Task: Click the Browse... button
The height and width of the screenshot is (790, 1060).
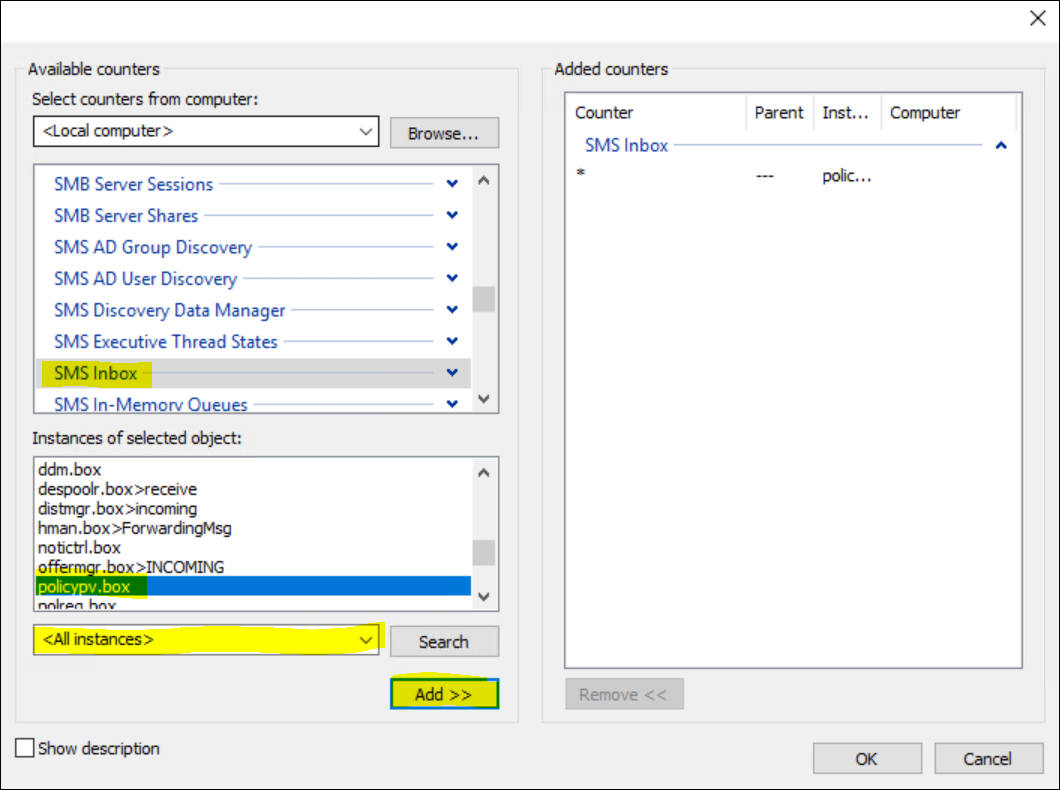Action: click(444, 133)
